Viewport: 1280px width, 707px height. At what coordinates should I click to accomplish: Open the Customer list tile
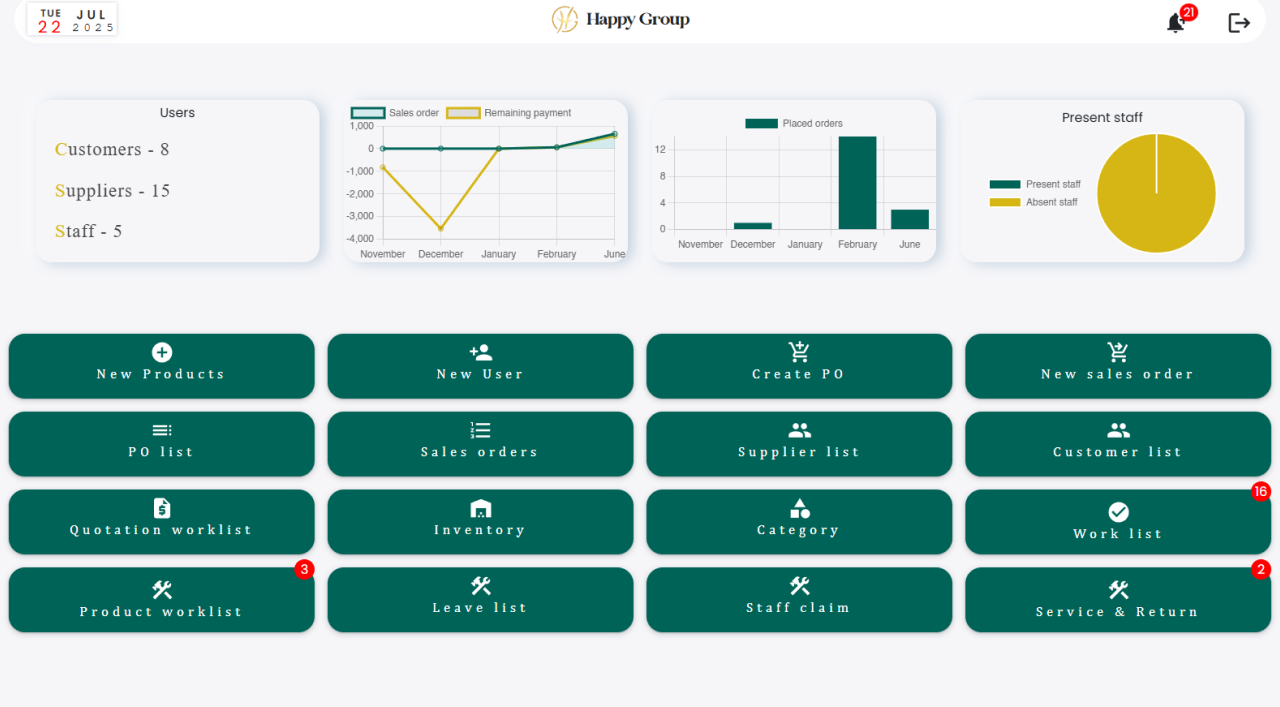1118,444
